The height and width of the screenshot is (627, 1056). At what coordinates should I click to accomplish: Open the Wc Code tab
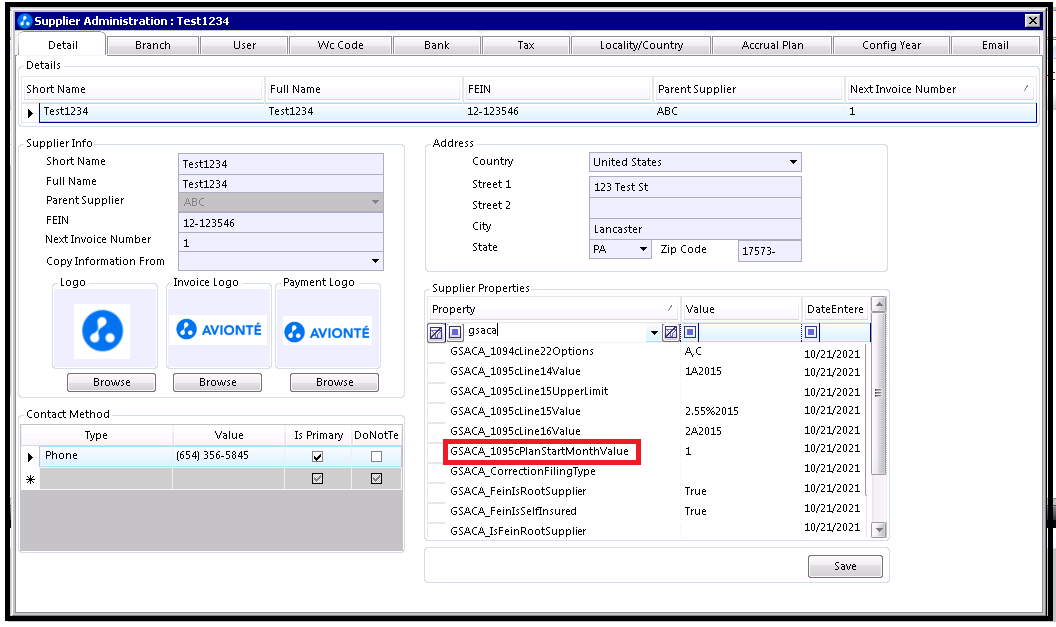(x=340, y=45)
